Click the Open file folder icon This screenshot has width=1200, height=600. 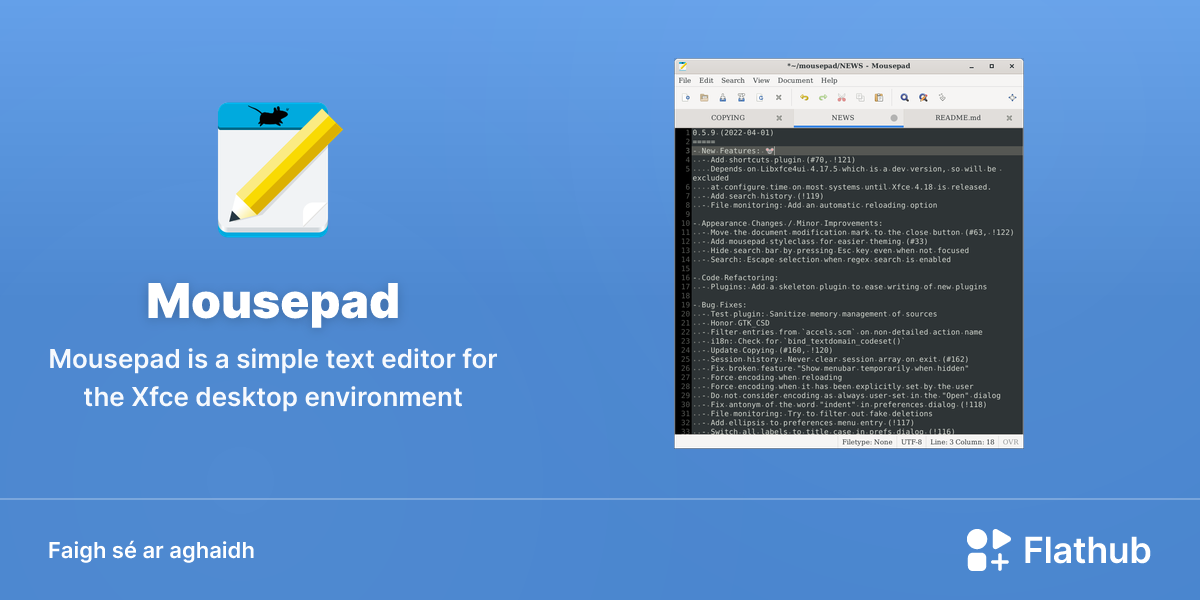[x=704, y=98]
